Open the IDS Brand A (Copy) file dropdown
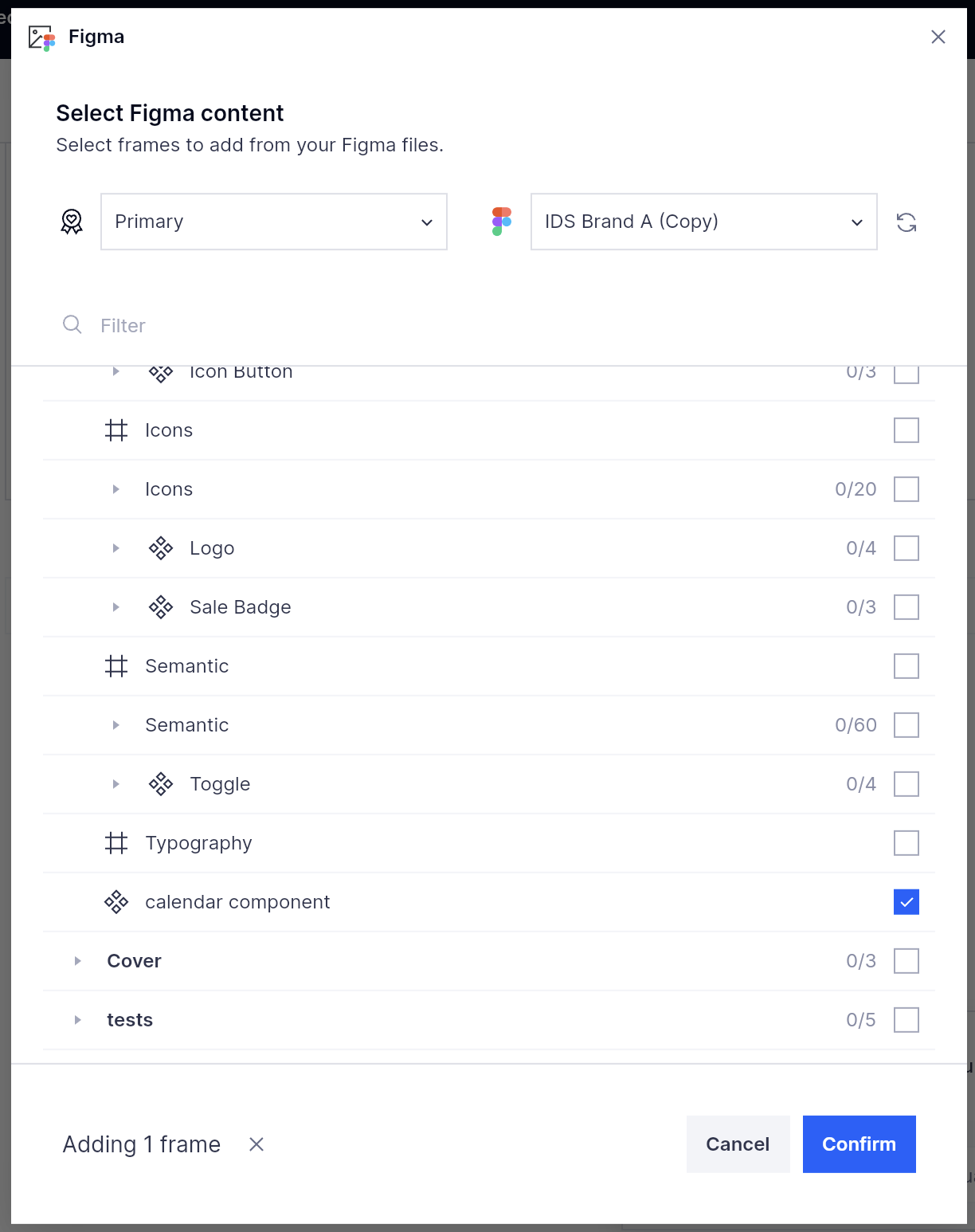975x1232 pixels. point(703,222)
